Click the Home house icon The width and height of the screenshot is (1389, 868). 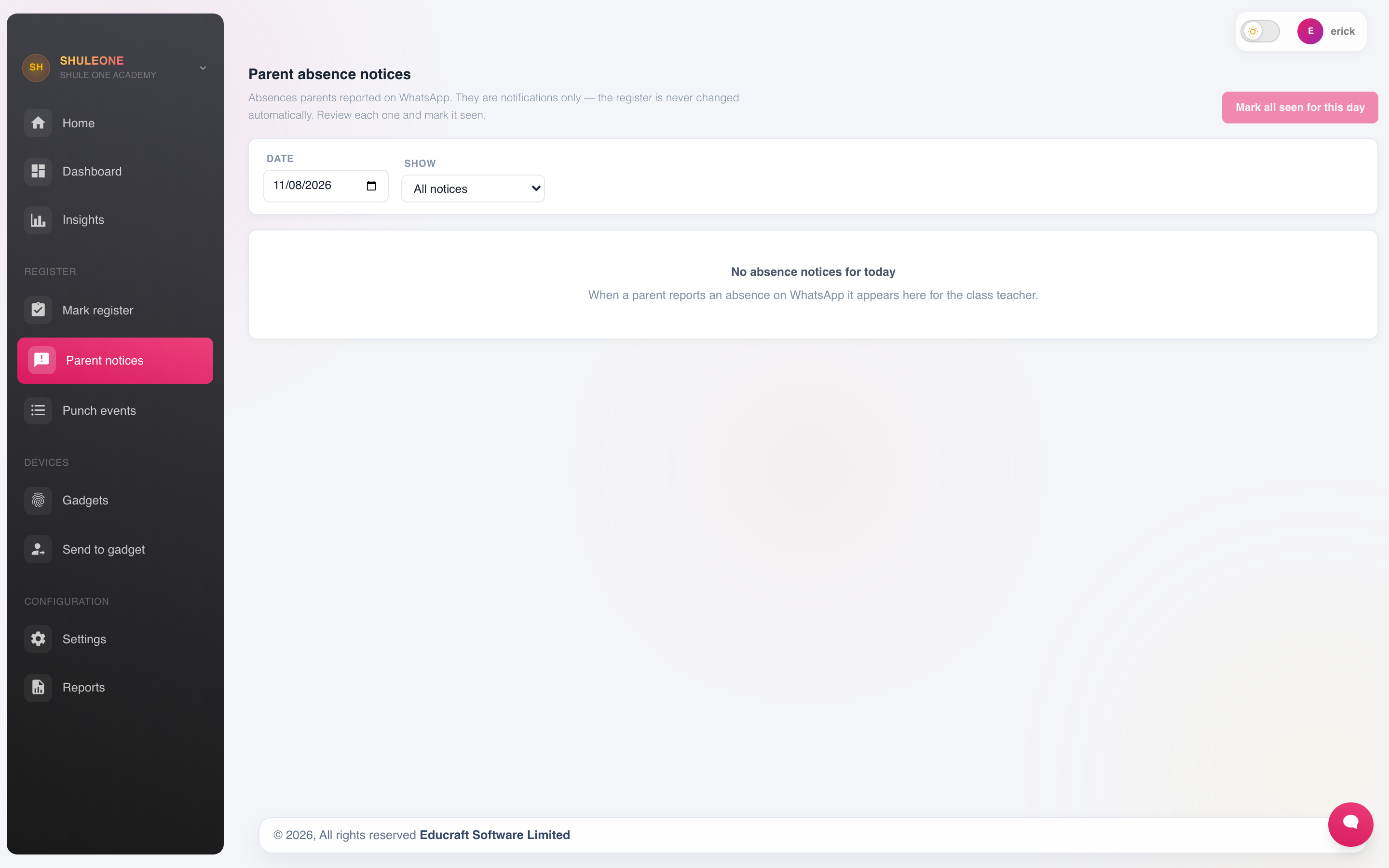(x=38, y=123)
